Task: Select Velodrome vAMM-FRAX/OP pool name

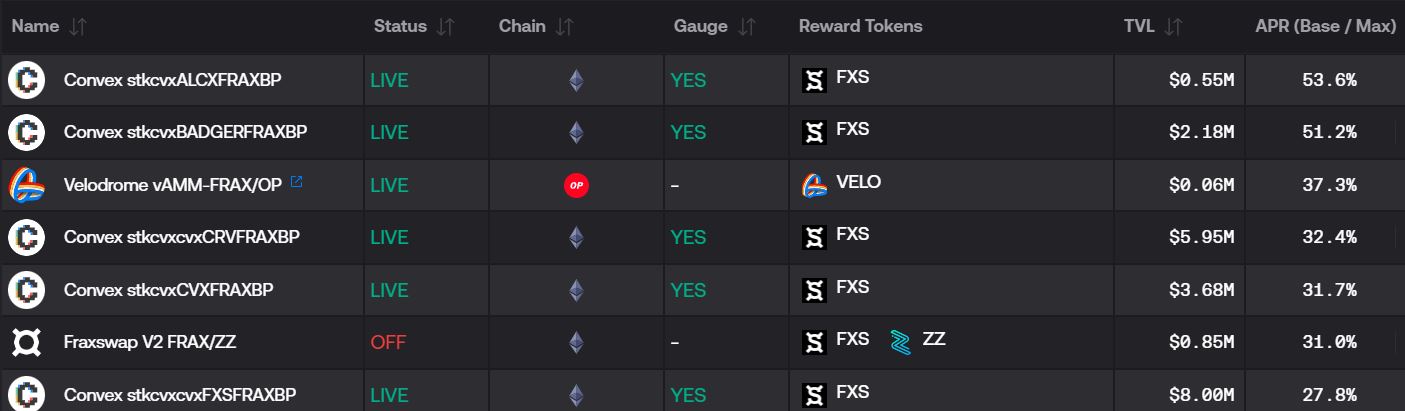Action: 173,185
